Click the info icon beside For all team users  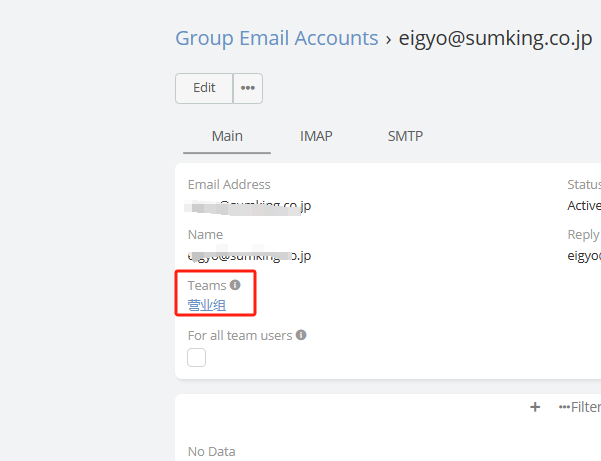click(x=301, y=335)
